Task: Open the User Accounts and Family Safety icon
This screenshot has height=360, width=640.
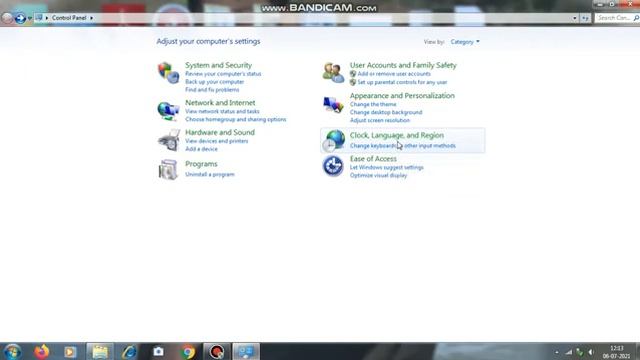Action: click(333, 73)
